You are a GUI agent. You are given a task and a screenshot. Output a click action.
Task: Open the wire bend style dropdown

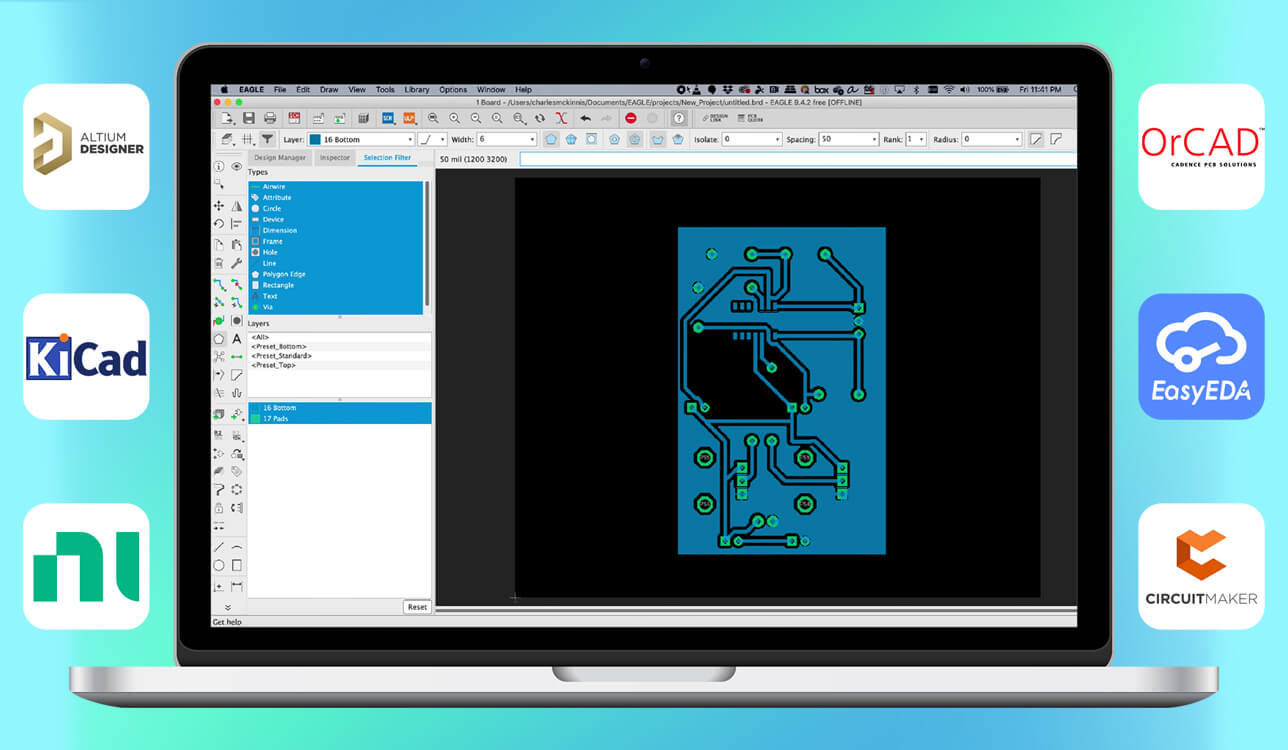(432, 139)
